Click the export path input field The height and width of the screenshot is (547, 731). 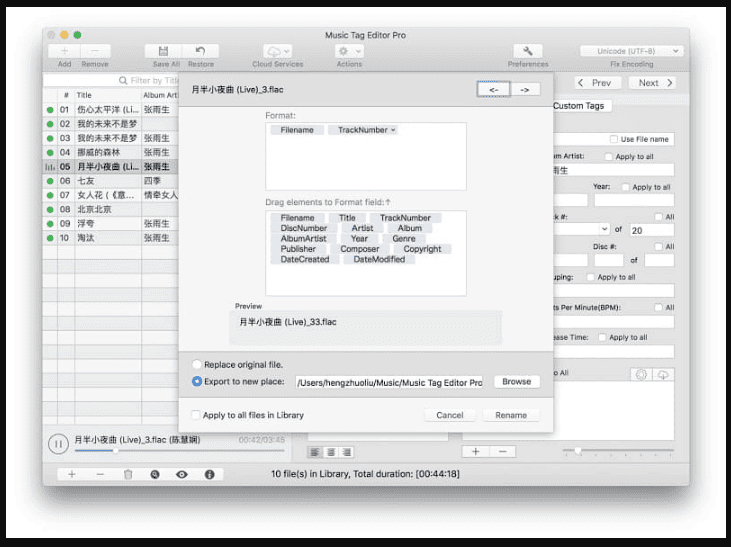(x=389, y=382)
